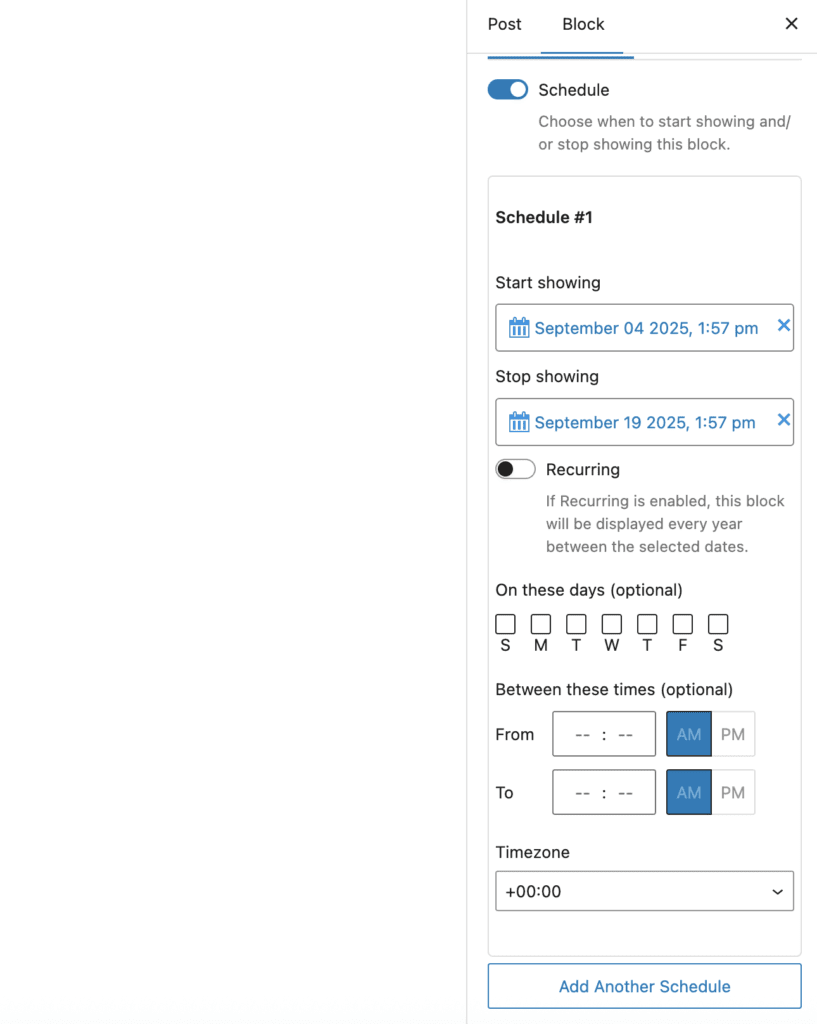Enable the Recurring toggle
The width and height of the screenshot is (817, 1024).
click(x=516, y=469)
